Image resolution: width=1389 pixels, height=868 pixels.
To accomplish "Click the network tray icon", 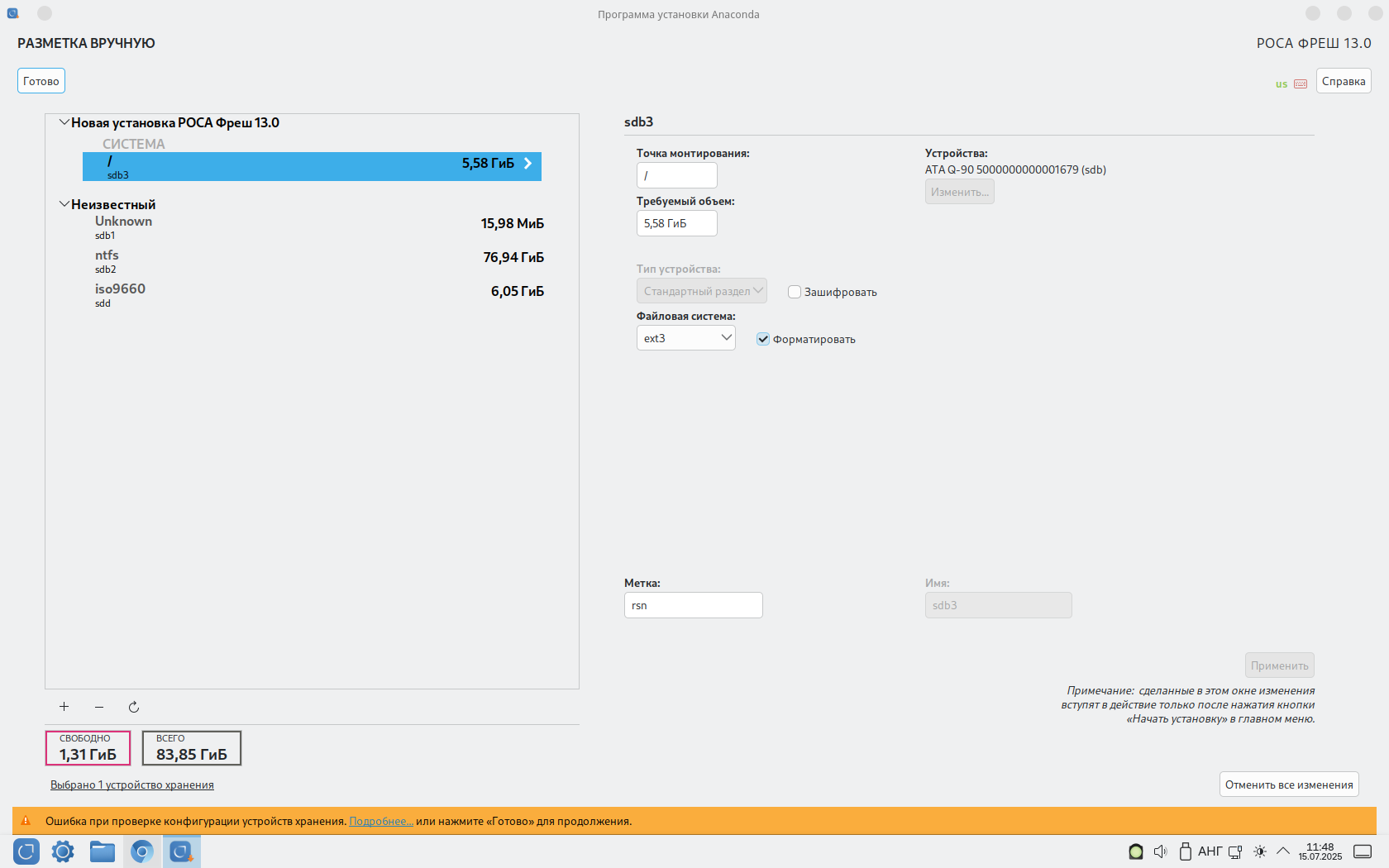I will click(1235, 851).
